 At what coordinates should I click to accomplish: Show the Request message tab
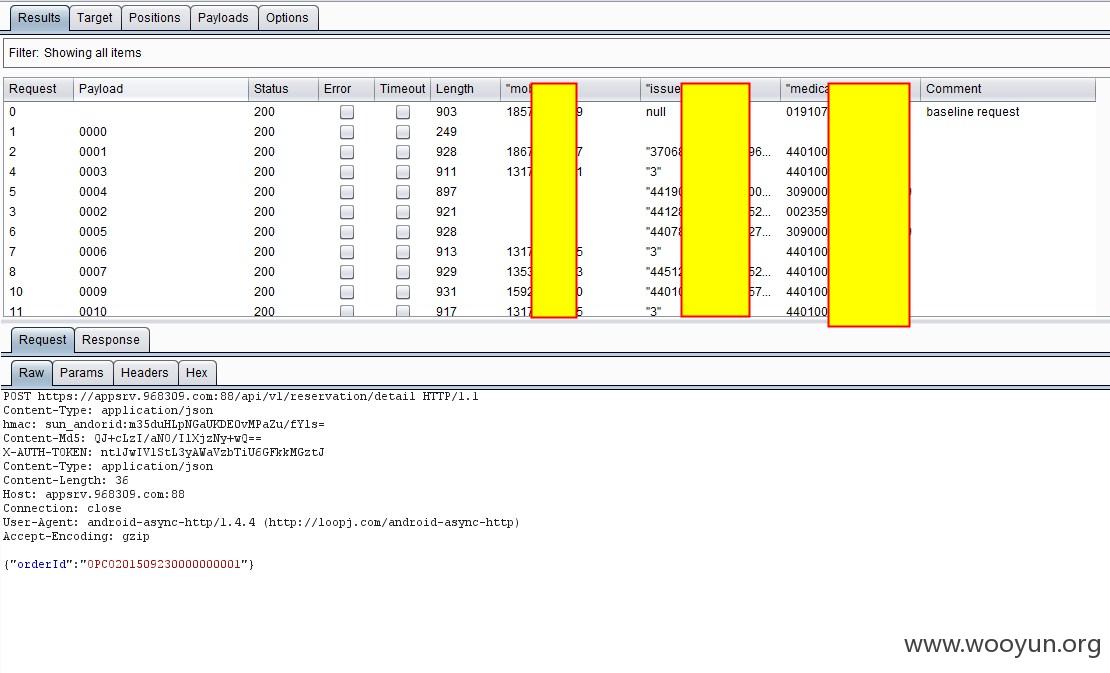point(42,340)
